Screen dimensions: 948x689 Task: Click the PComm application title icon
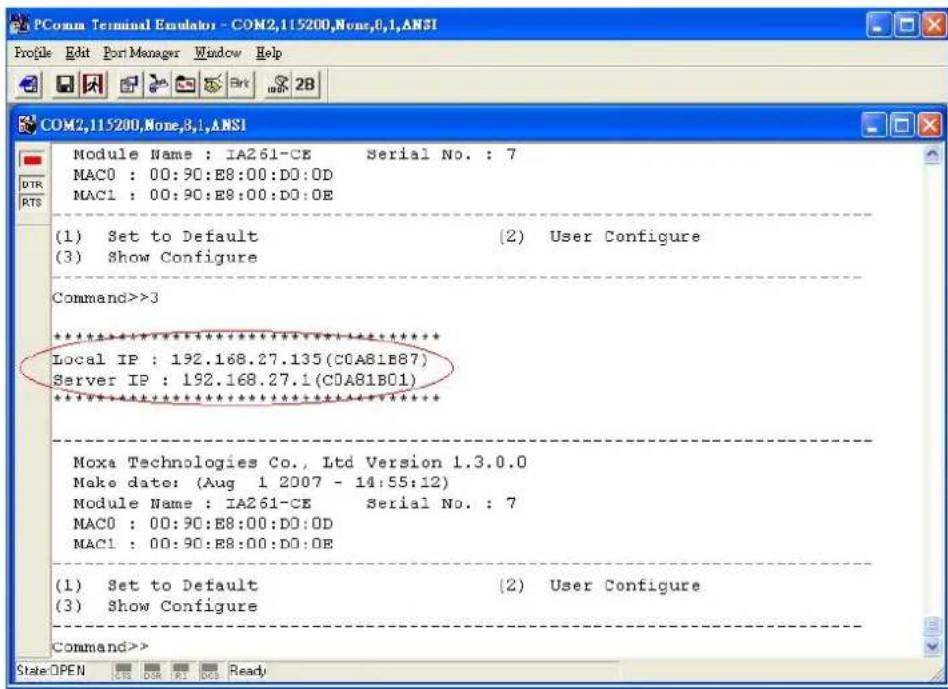pyautogui.click(x=21, y=25)
